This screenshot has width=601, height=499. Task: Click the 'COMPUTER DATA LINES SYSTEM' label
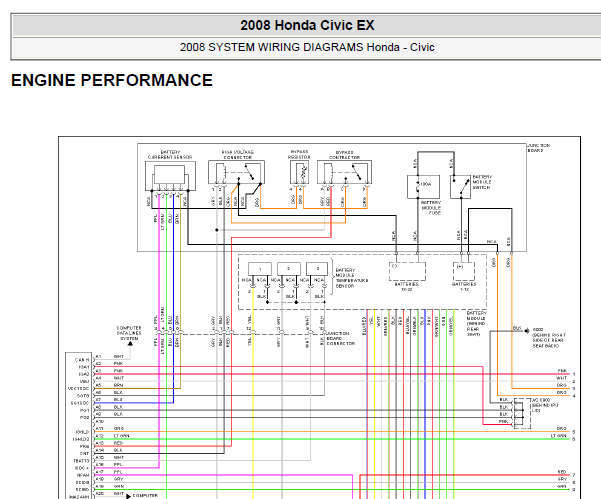click(x=129, y=333)
